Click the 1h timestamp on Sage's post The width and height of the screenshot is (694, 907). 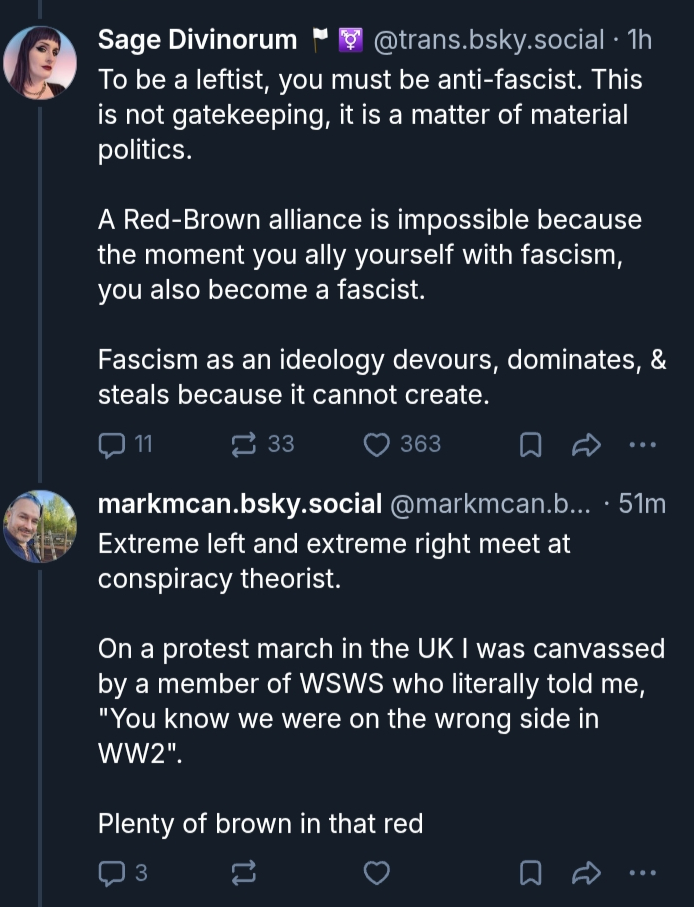[x=639, y=40]
